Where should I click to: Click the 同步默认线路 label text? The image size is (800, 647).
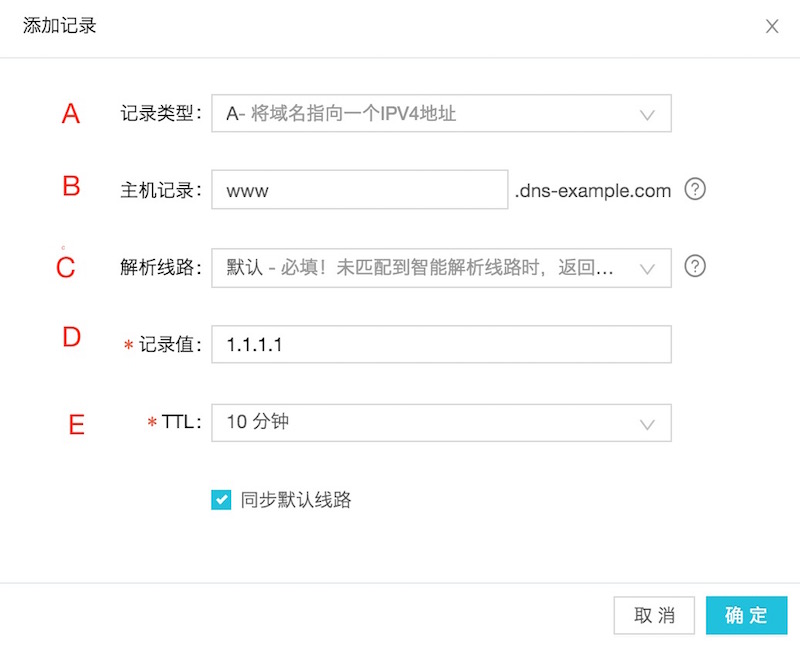tap(296, 500)
